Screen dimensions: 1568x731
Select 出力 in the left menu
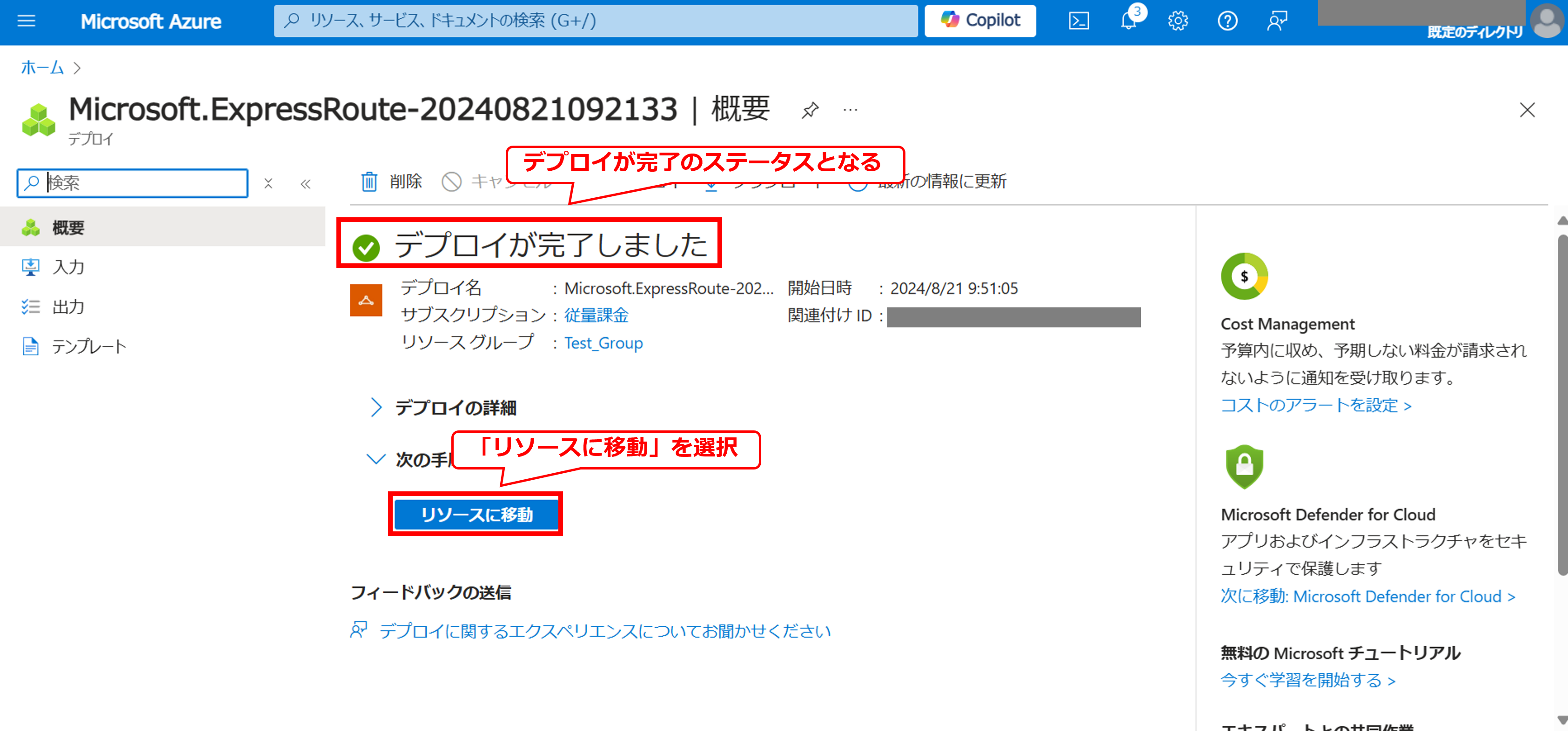tap(68, 307)
